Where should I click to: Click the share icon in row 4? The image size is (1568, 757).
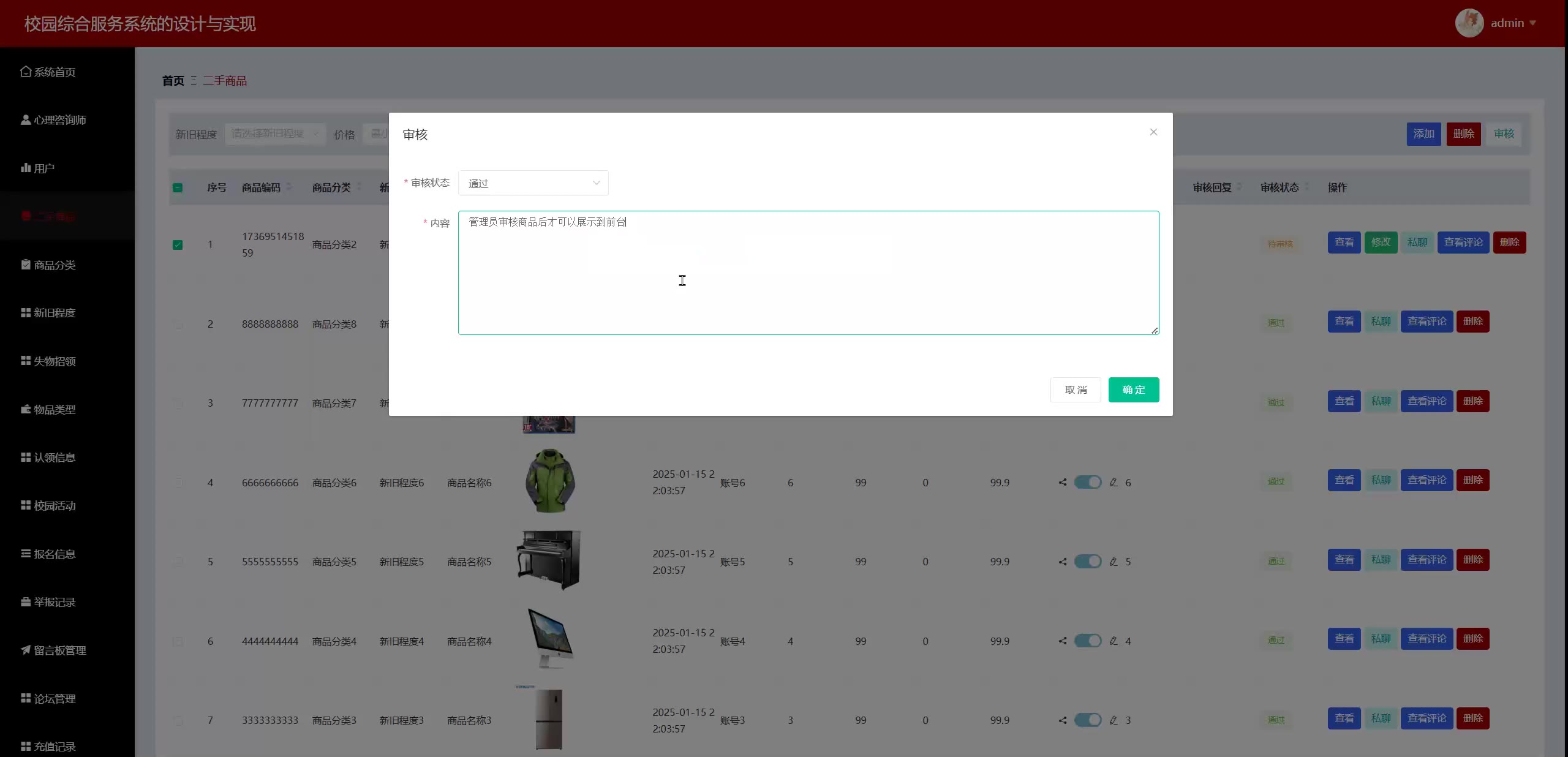tap(1063, 482)
